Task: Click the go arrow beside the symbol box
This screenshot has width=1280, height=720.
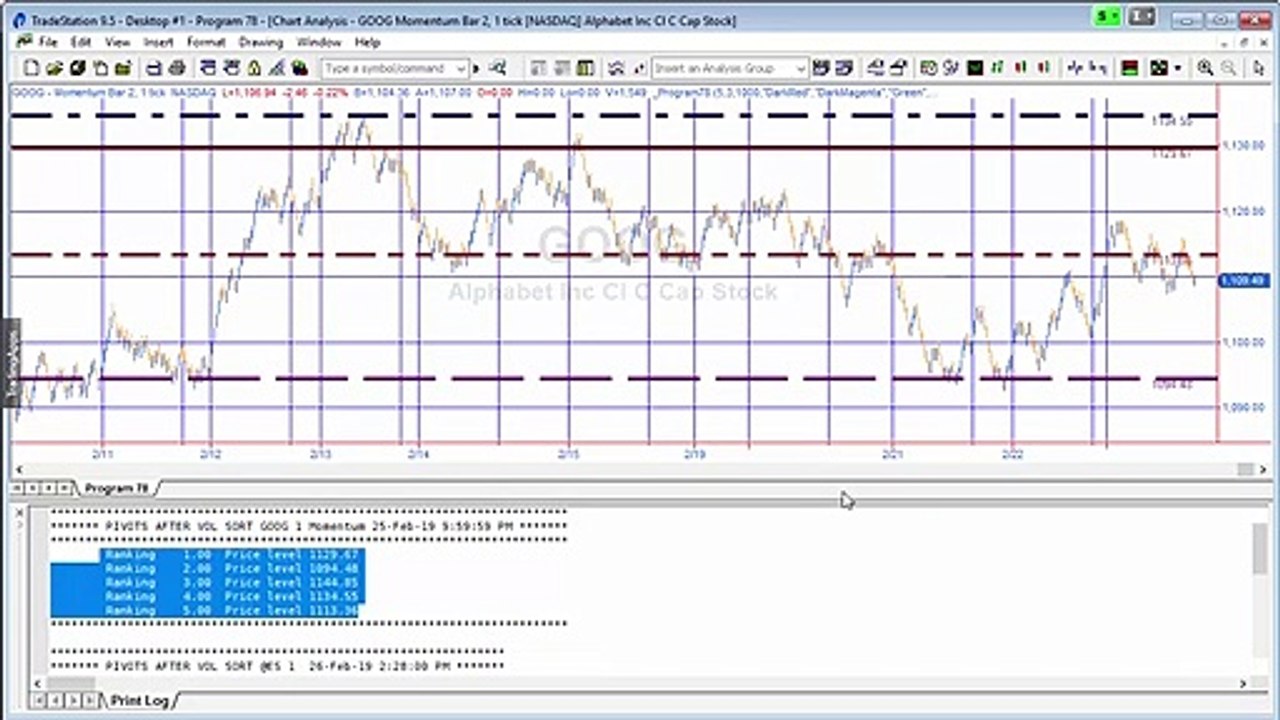Action: coord(476,68)
